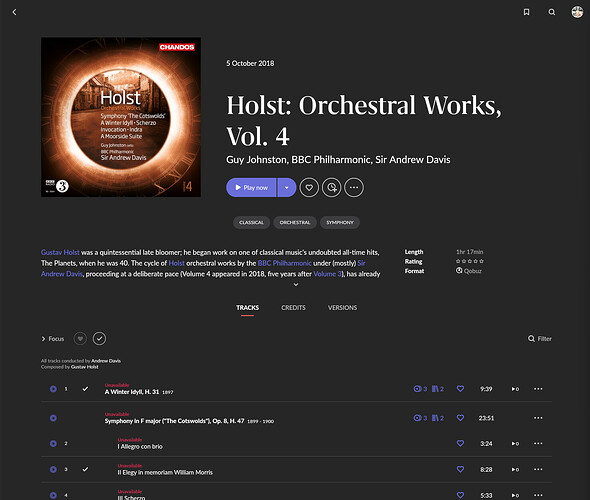Click the Play now button
This screenshot has width=590, height=500.
[251, 187]
